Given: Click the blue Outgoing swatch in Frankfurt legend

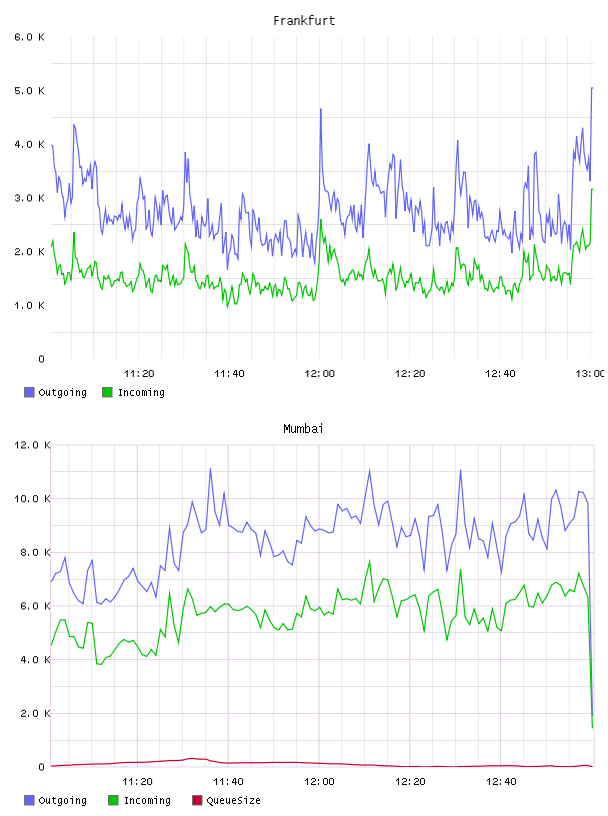Looking at the screenshot, I should coord(29,392).
